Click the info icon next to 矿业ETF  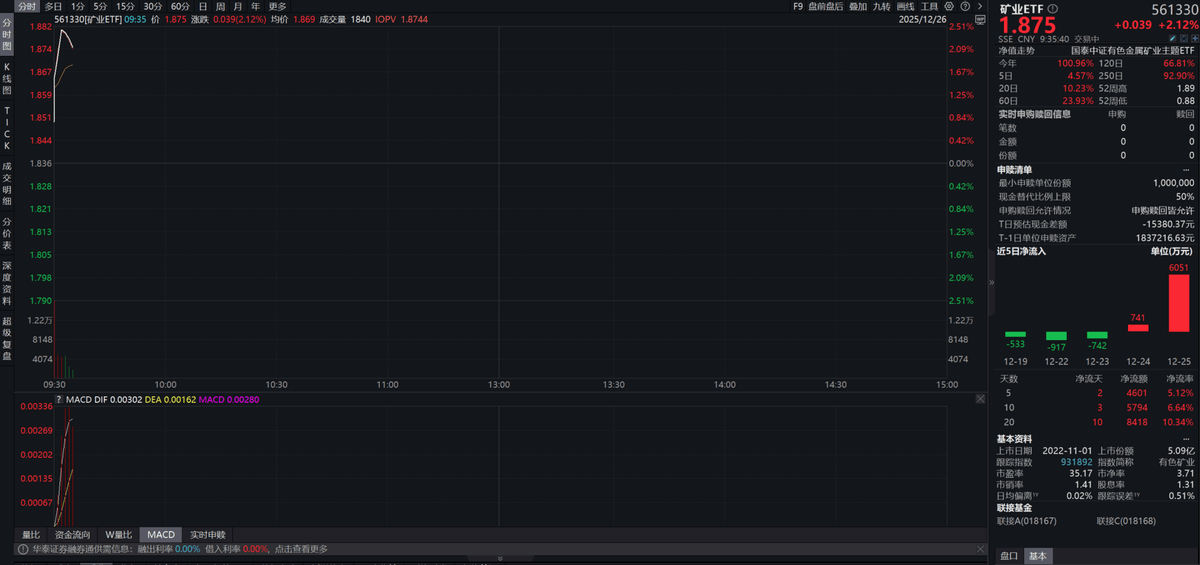(1052, 8)
